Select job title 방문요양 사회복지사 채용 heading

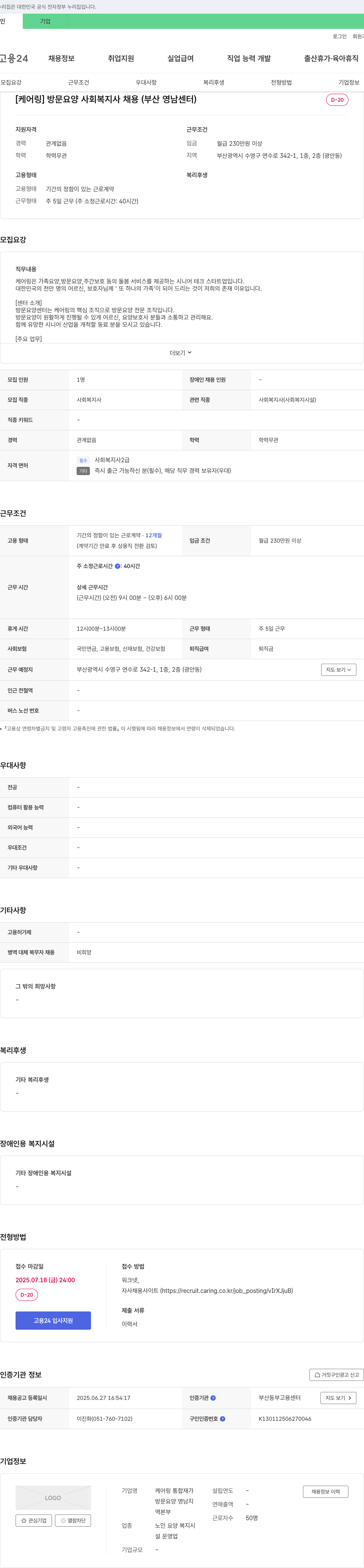106,99
